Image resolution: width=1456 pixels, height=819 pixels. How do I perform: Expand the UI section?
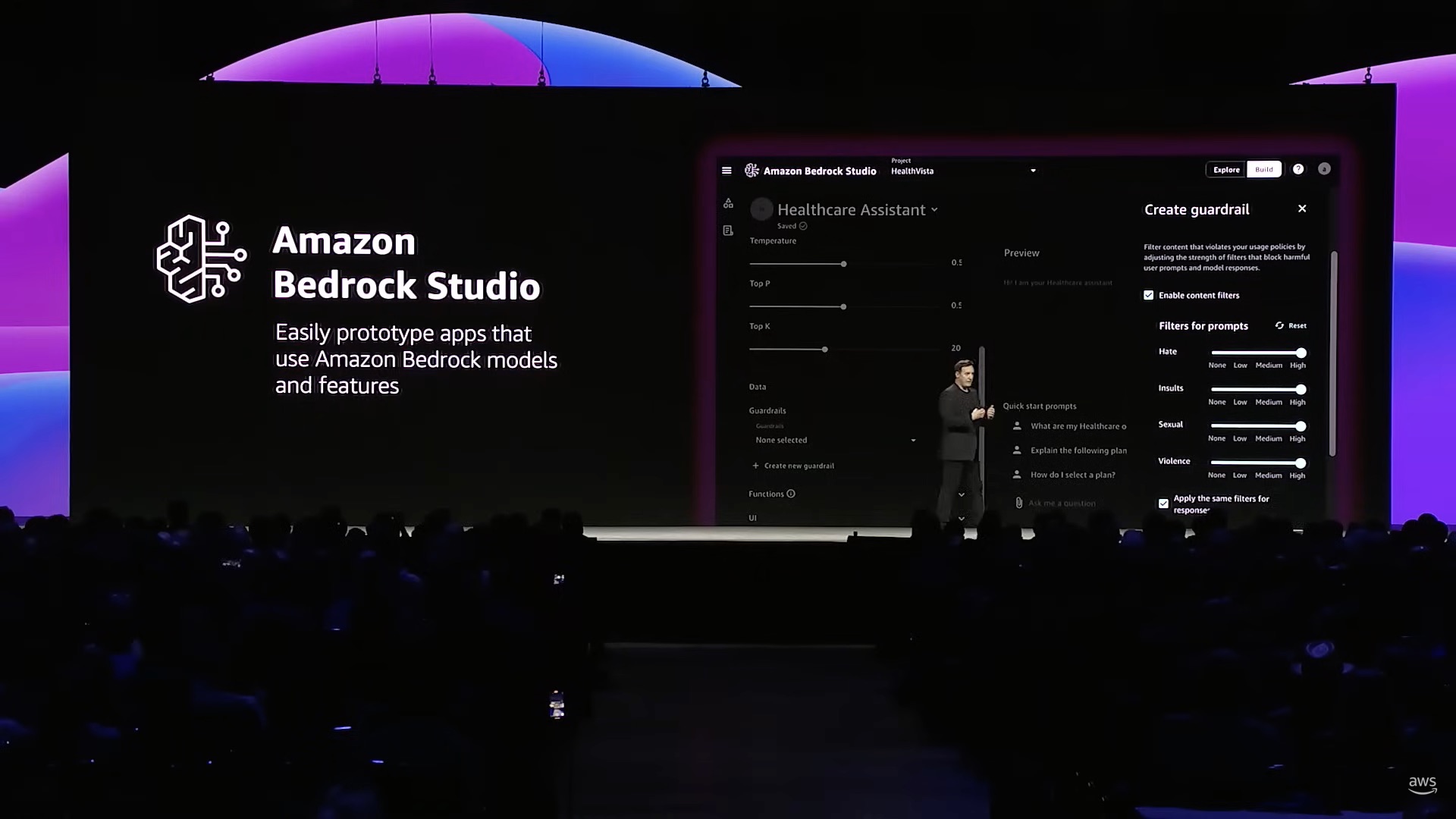click(x=961, y=519)
